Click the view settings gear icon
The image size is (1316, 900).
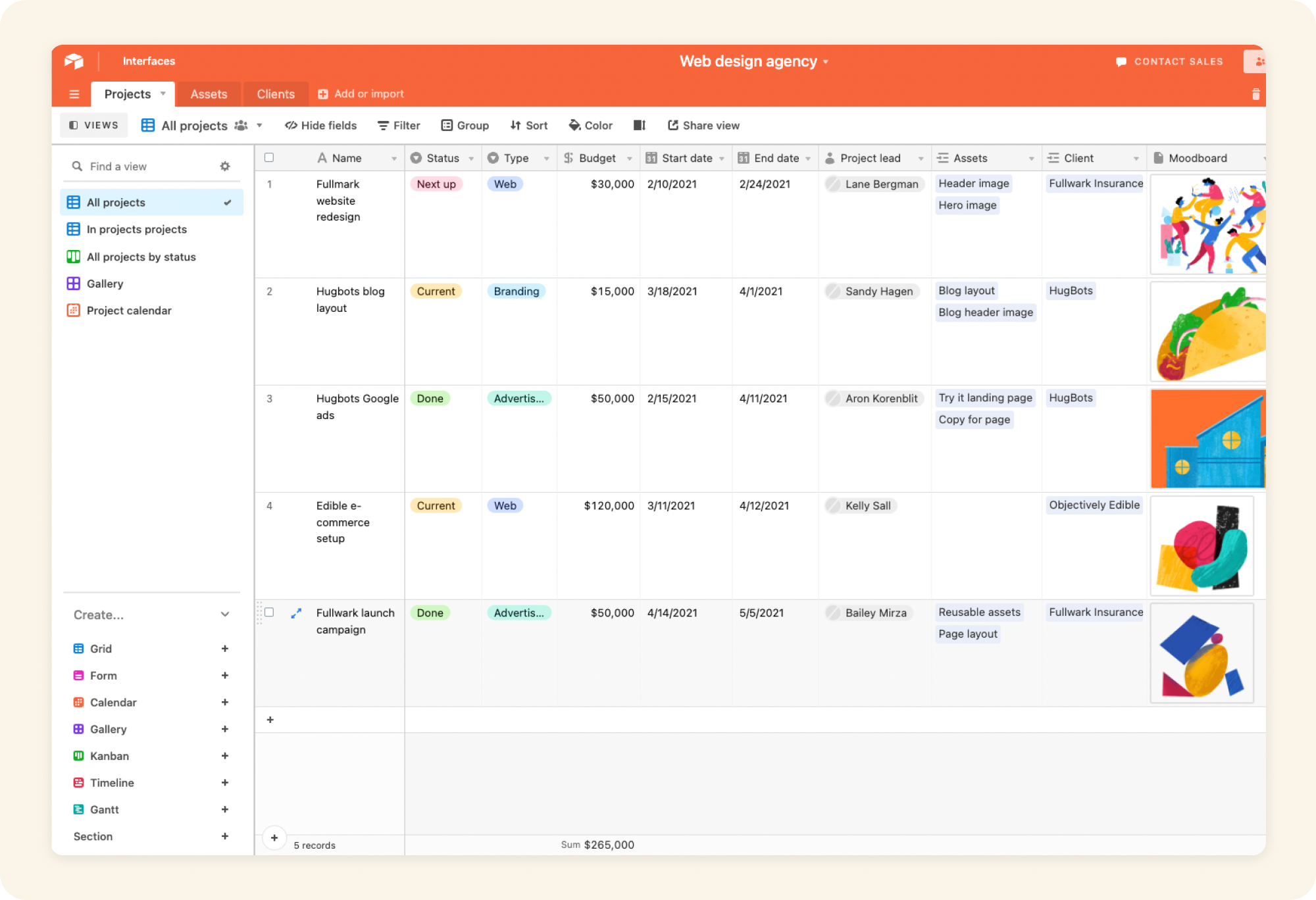click(225, 166)
